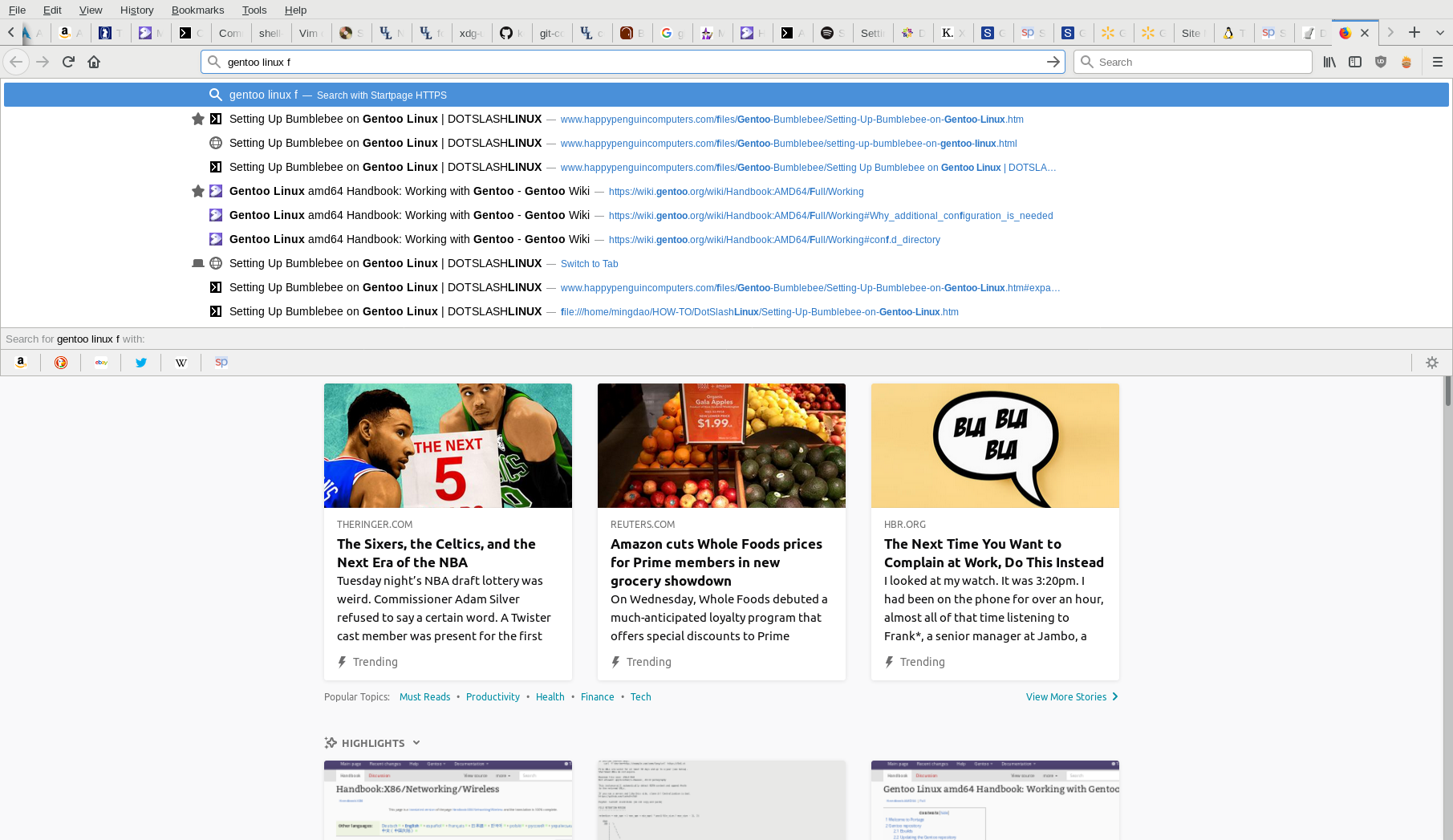Select 'Search with Startpage HTTPS' suggestion
Viewport: 1453px width, 840px height.
[726, 95]
